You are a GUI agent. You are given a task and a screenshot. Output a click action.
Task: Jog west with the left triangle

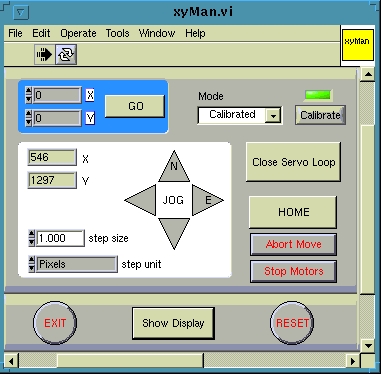[140, 200]
